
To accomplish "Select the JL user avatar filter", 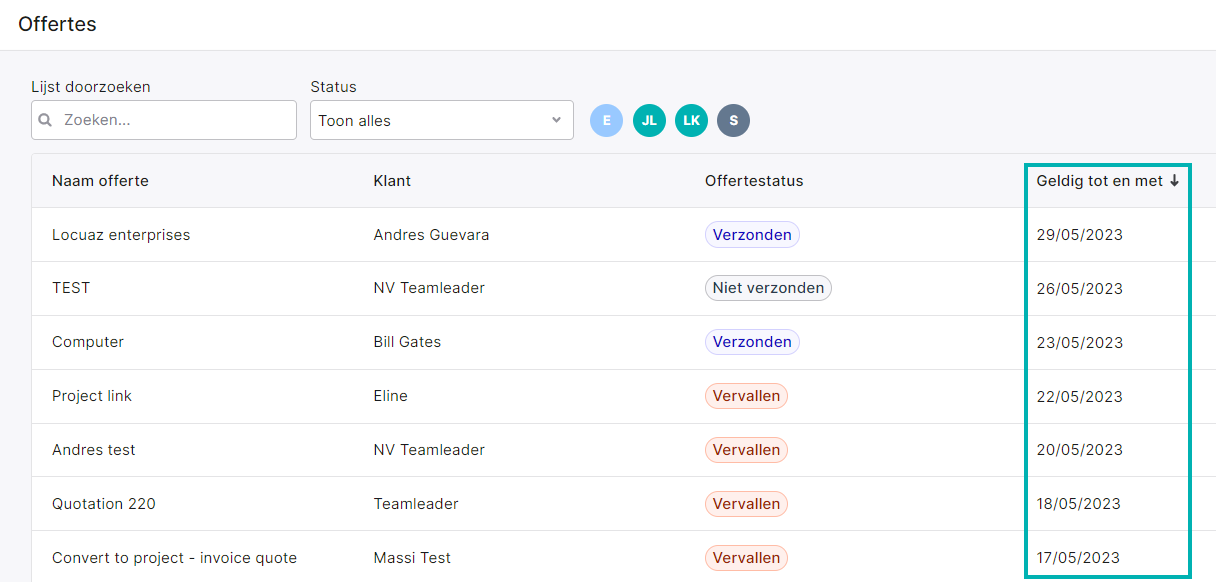I will click(x=649, y=120).
